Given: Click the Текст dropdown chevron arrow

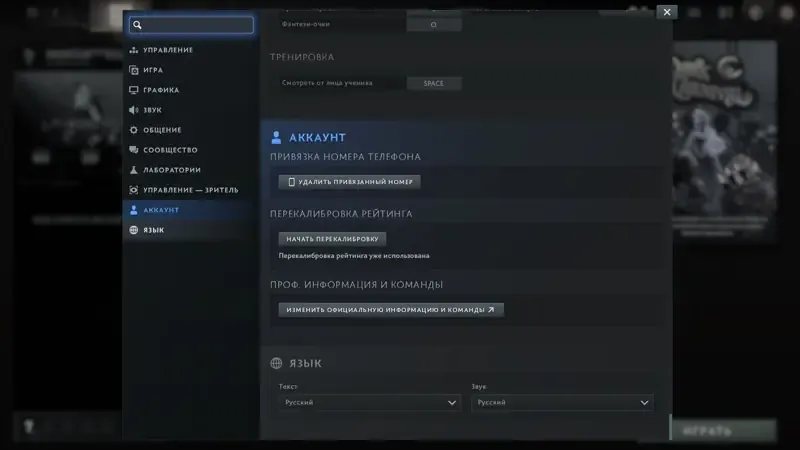Looking at the screenshot, I should click(x=452, y=403).
